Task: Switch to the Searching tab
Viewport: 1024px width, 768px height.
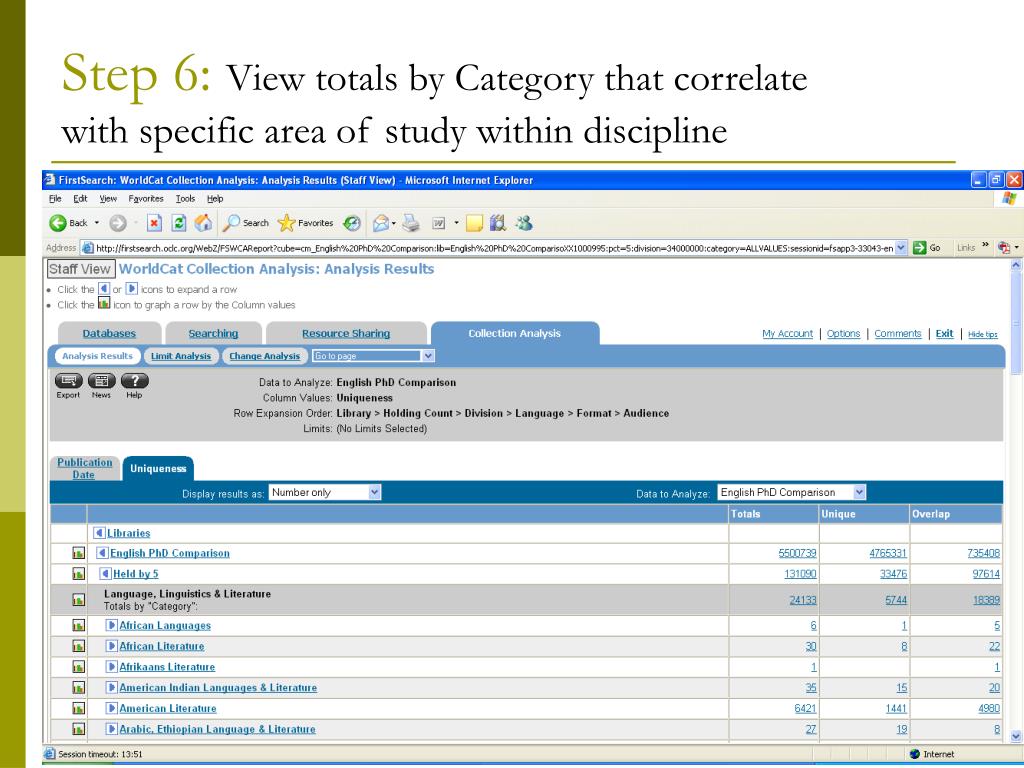Action: [x=214, y=334]
